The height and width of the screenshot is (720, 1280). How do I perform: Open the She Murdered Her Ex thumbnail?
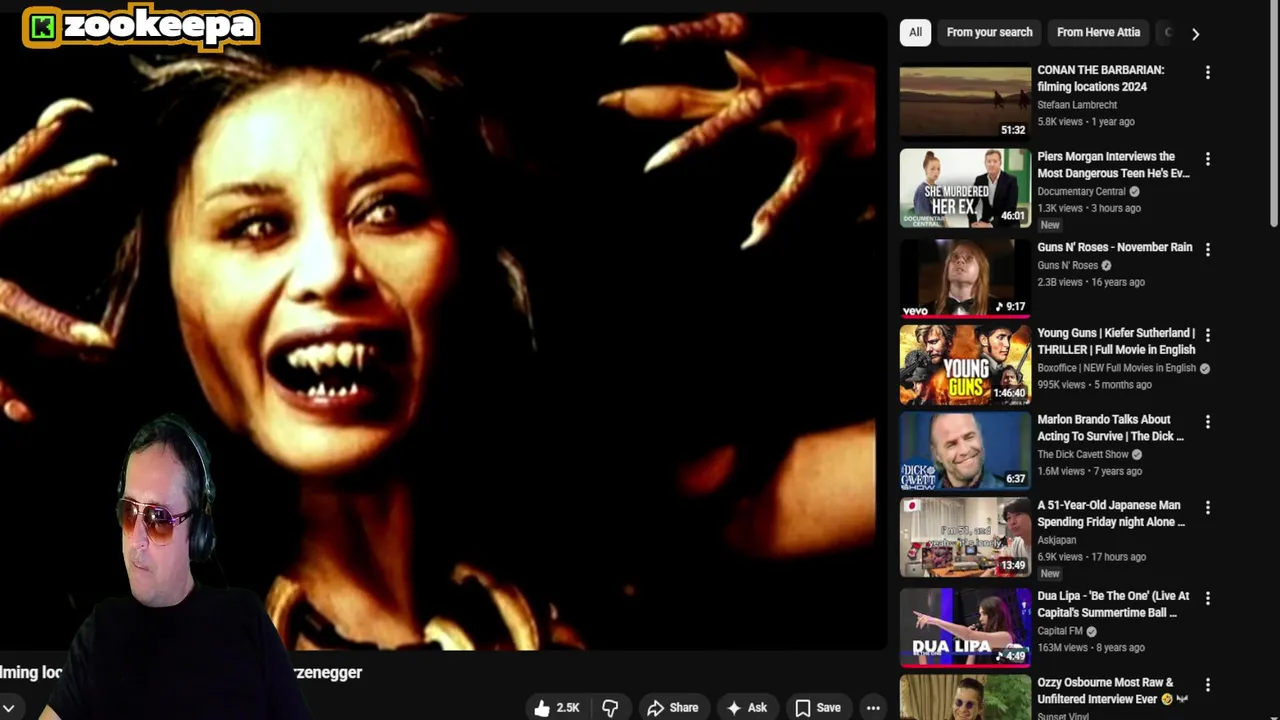tap(965, 188)
